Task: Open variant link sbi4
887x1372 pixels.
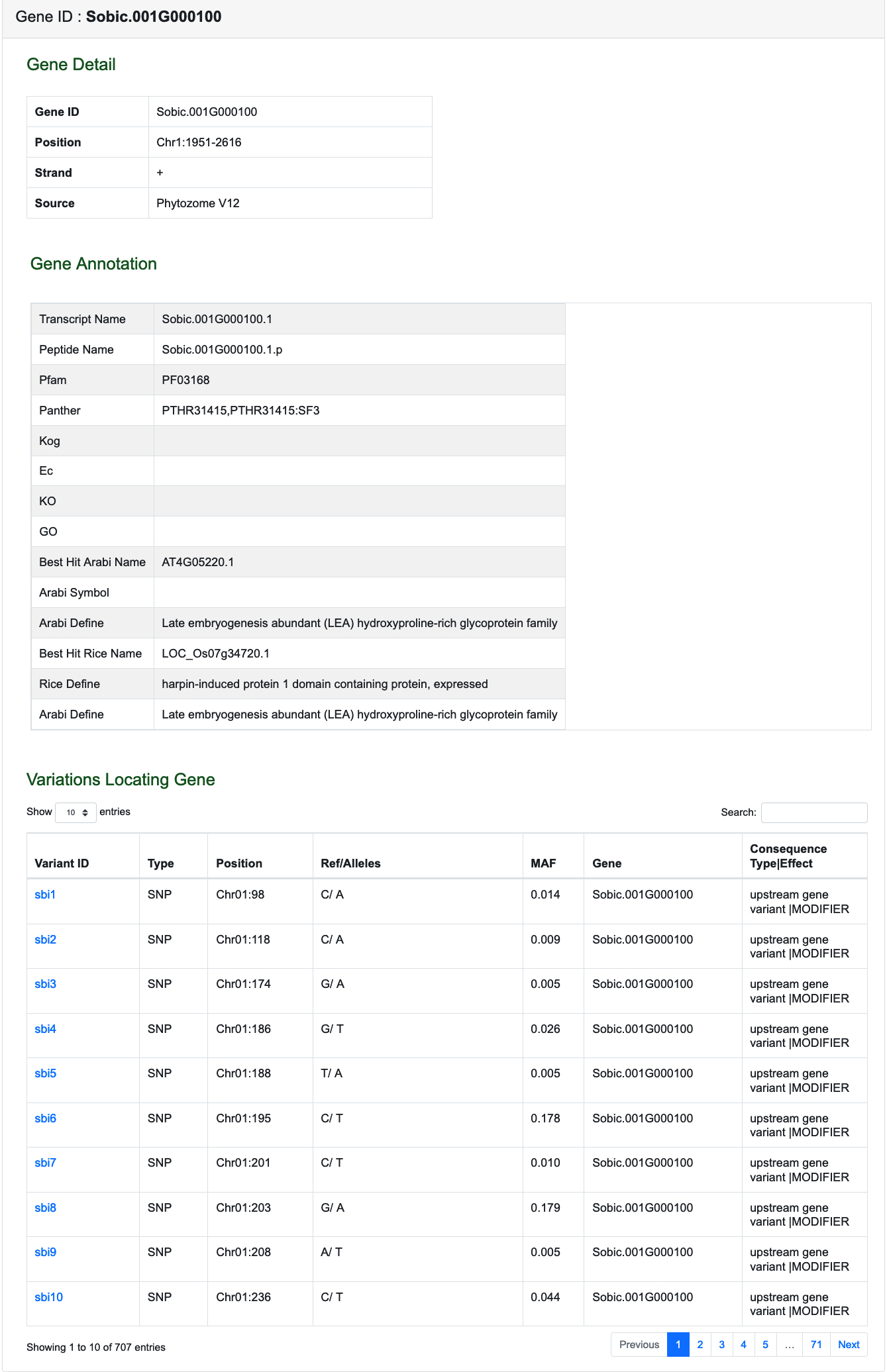Action: (45, 1029)
